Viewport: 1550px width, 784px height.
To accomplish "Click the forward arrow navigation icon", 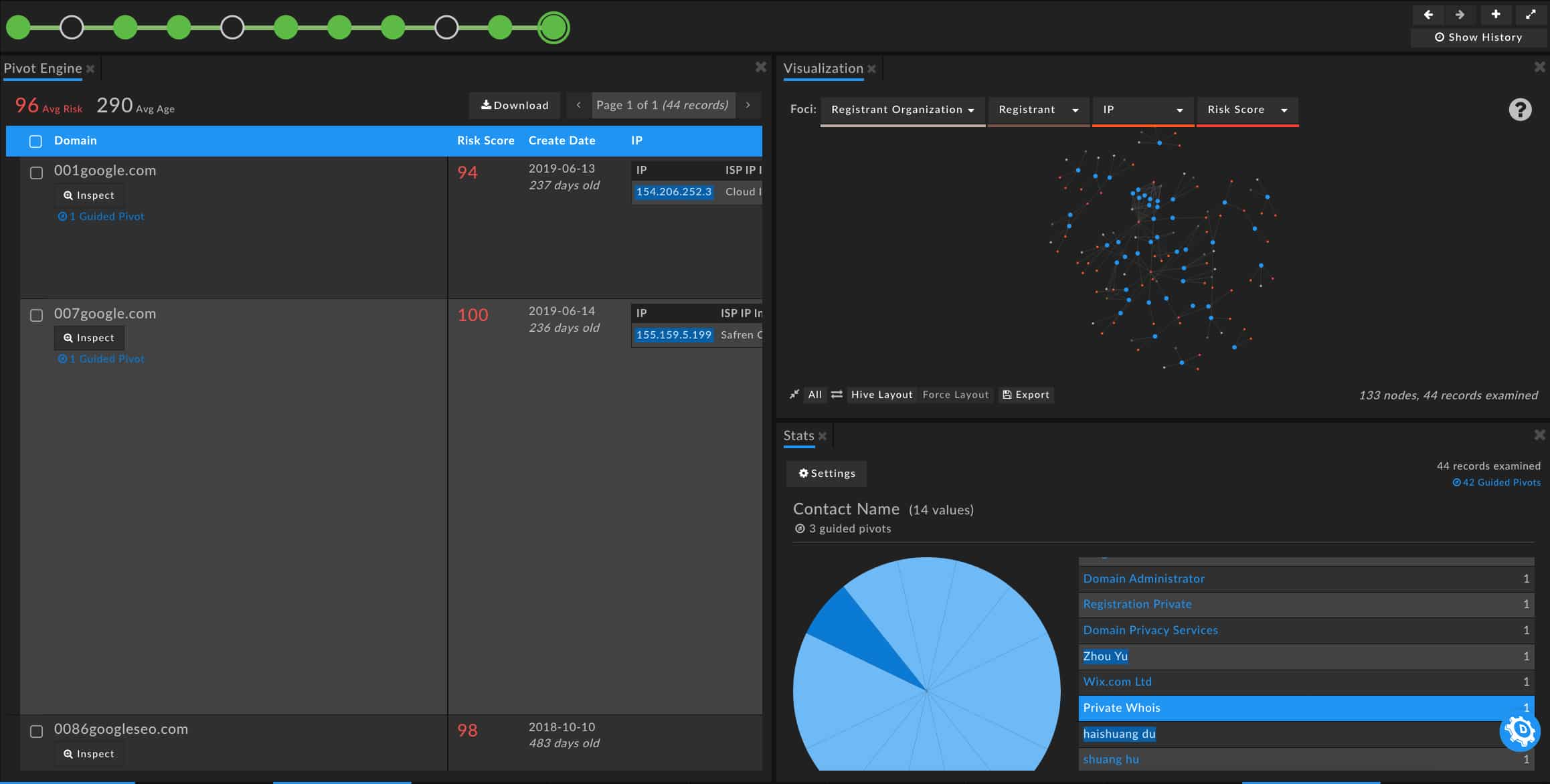I will click(x=1460, y=14).
